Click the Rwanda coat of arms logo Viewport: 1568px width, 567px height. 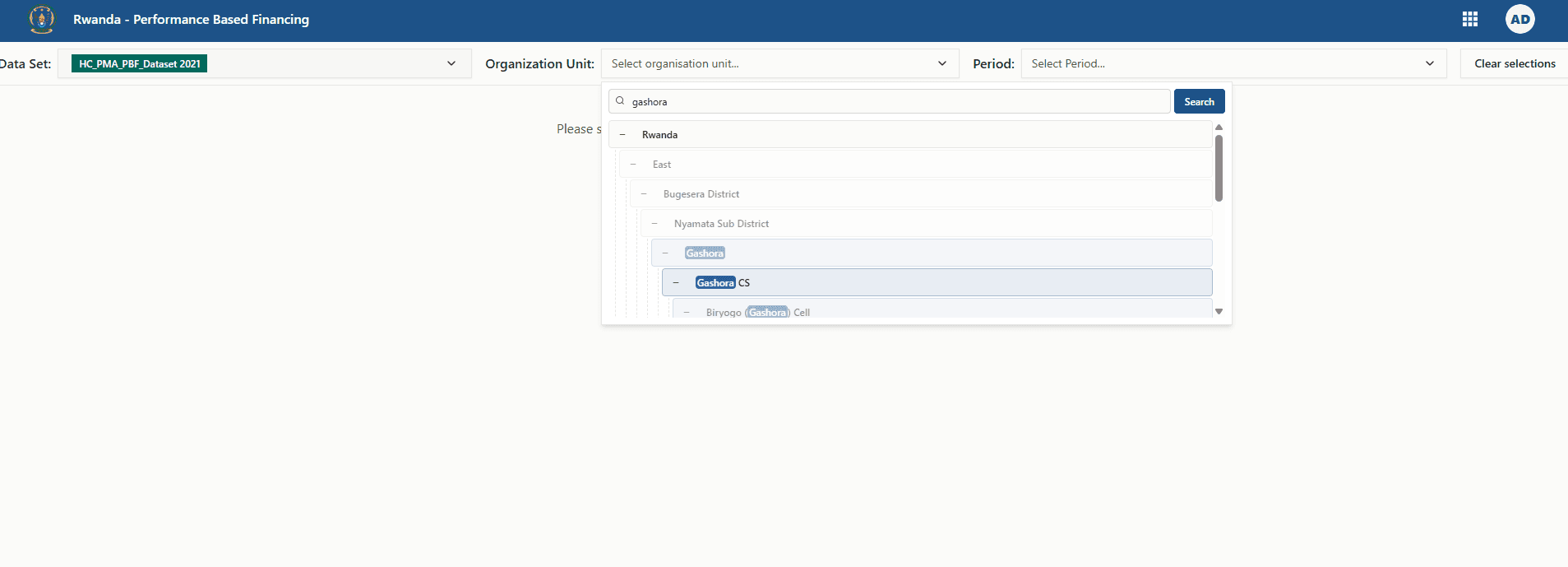[41, 19]
